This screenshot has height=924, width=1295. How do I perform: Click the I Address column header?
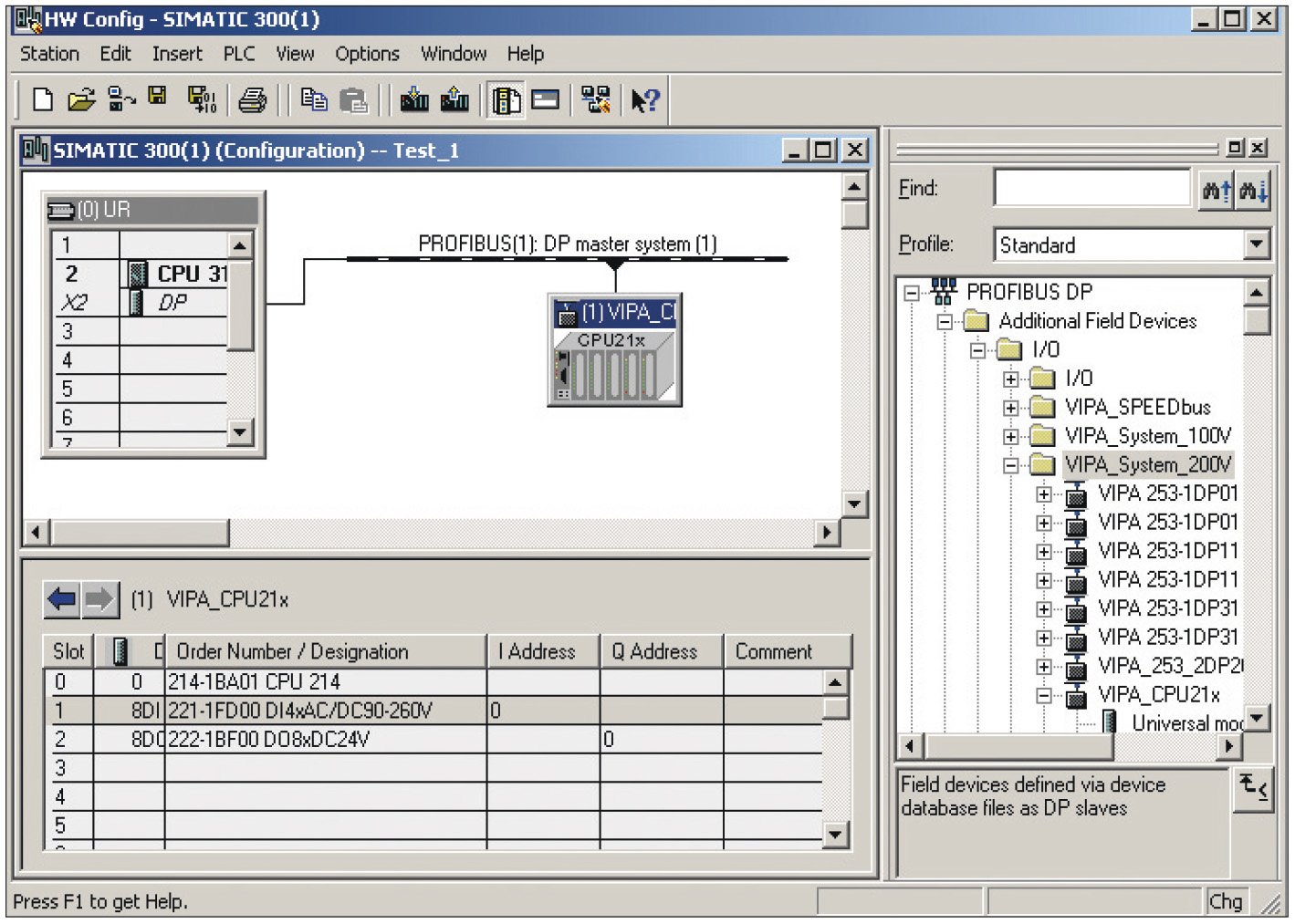pos(543,651)
